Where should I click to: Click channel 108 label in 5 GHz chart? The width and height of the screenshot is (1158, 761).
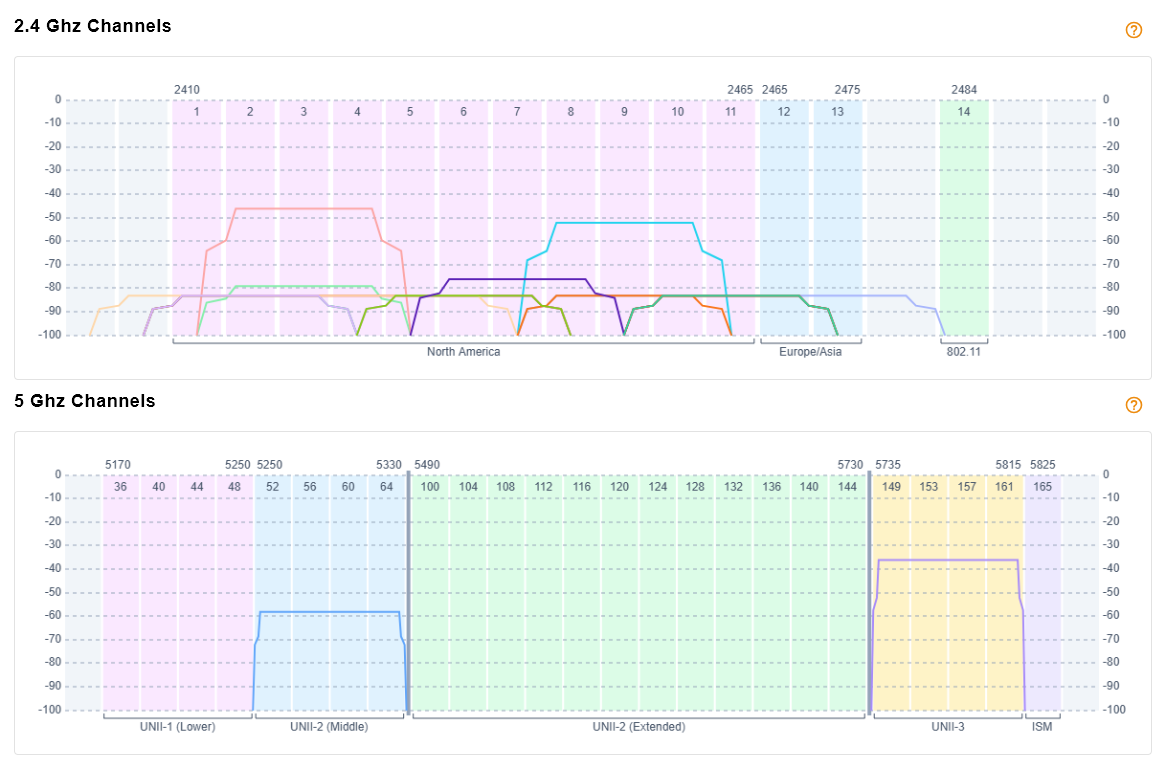tap(506, 487)
